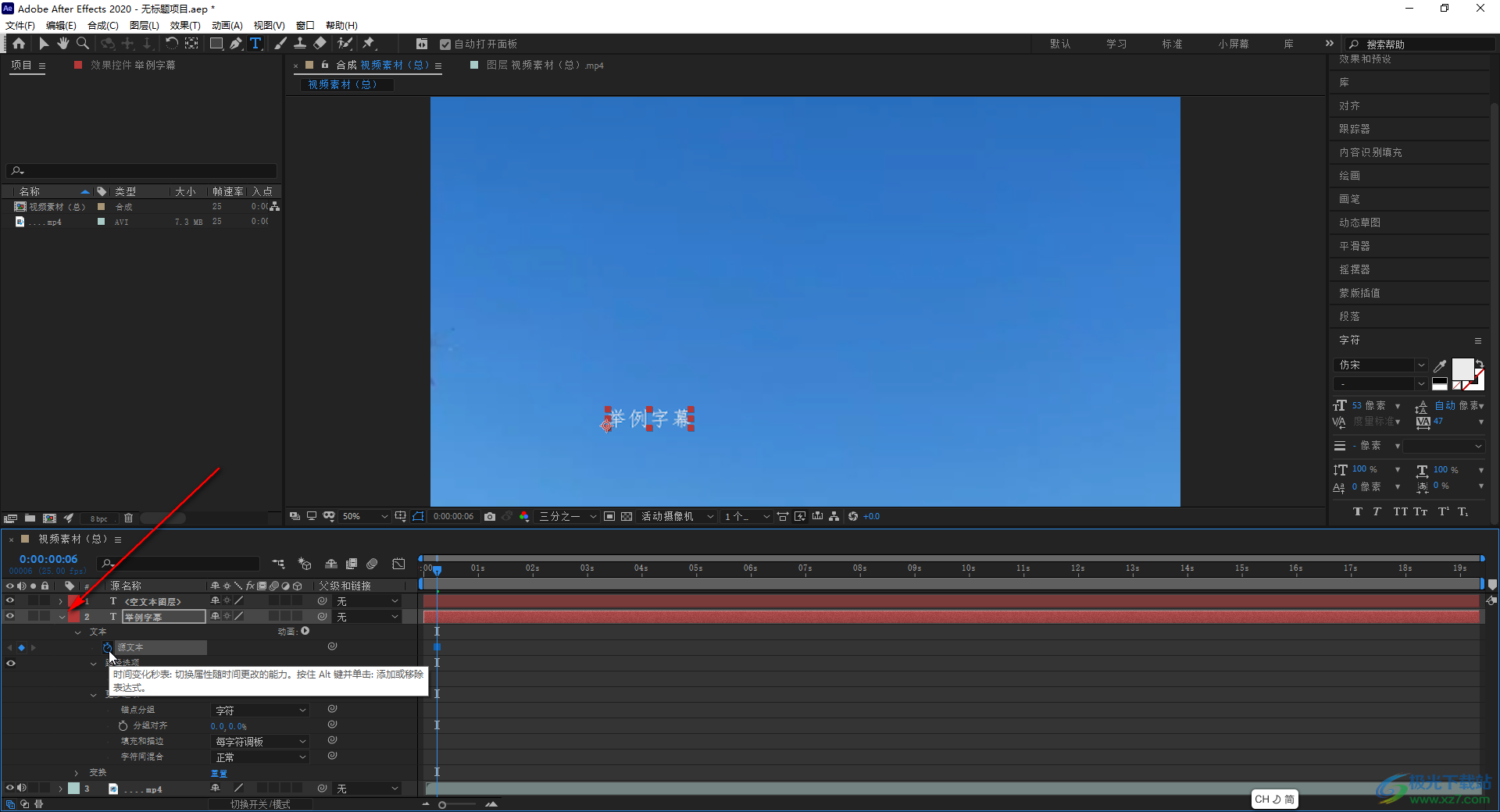Viewport: 1500px width, 812px height.
Task: Enable motion blur icon in timeline header
Action: click(x=372, y=564)
